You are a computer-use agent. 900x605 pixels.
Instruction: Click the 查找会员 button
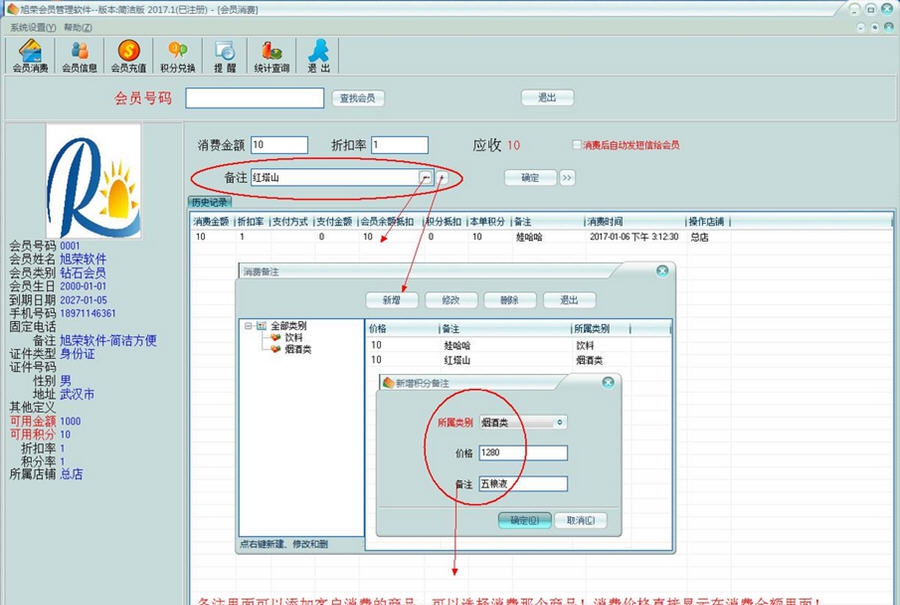pyautogui.click(x=358, y=97)
